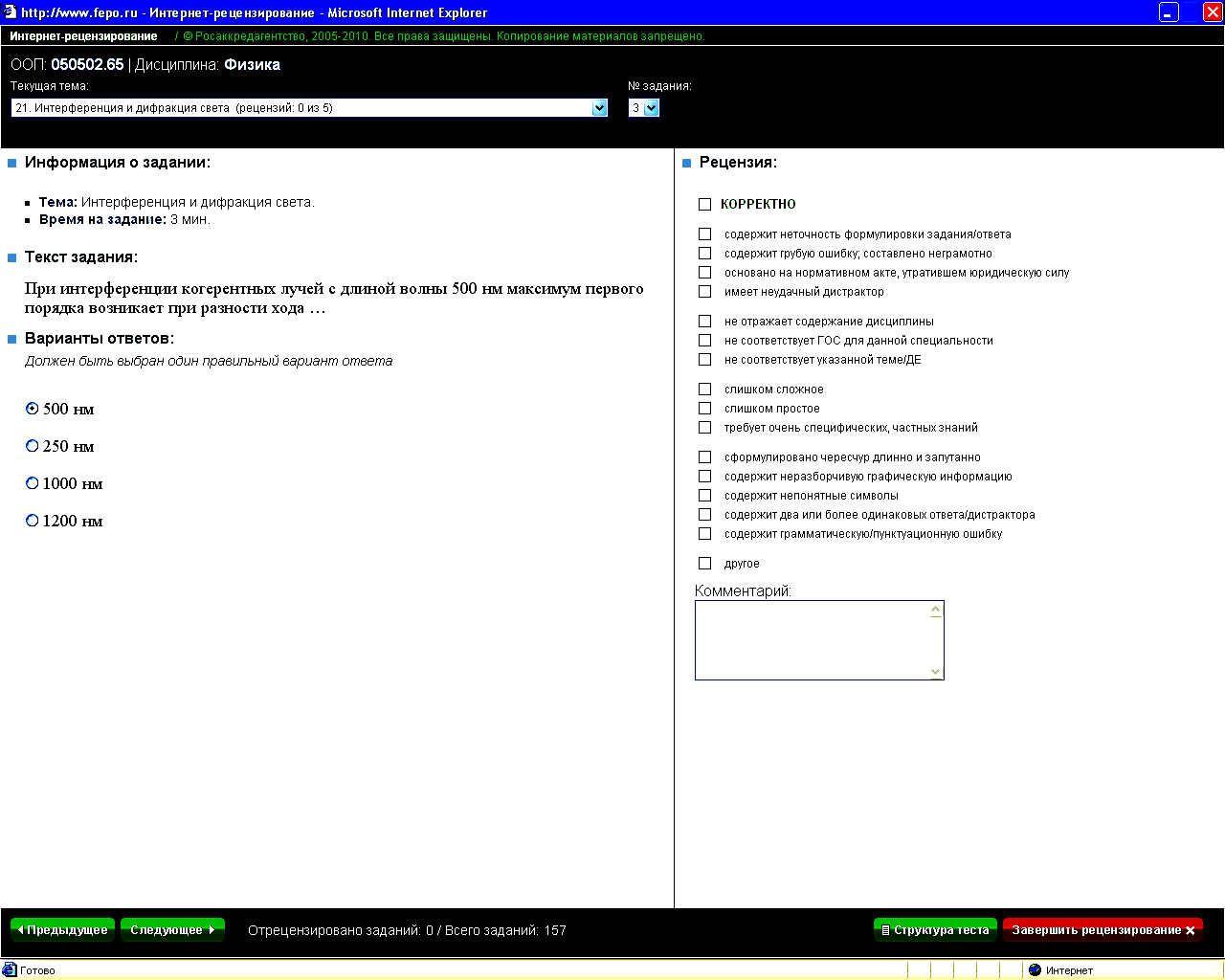
Task: Click the 'Текст задания:' heading
Action: 81,257
